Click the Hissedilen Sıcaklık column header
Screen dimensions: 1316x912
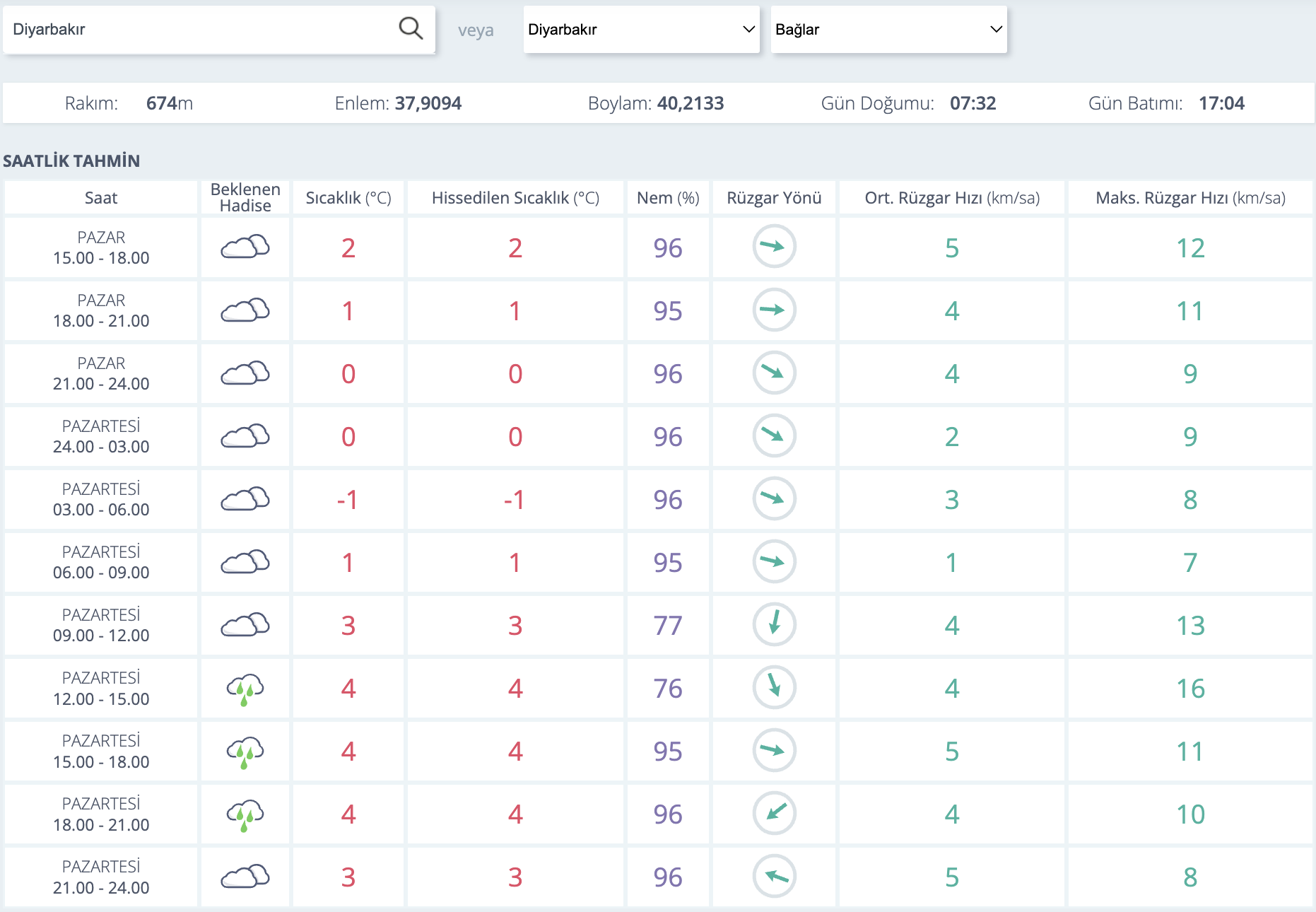(515, 198)
